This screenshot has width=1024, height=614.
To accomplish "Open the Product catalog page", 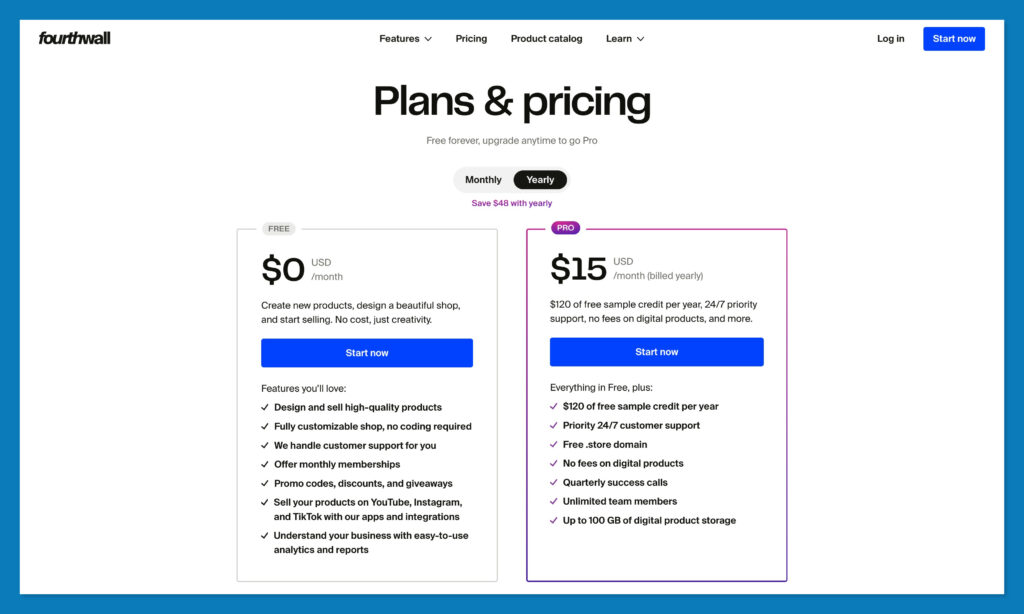I will pyautogui.click(x=546, y=38).
